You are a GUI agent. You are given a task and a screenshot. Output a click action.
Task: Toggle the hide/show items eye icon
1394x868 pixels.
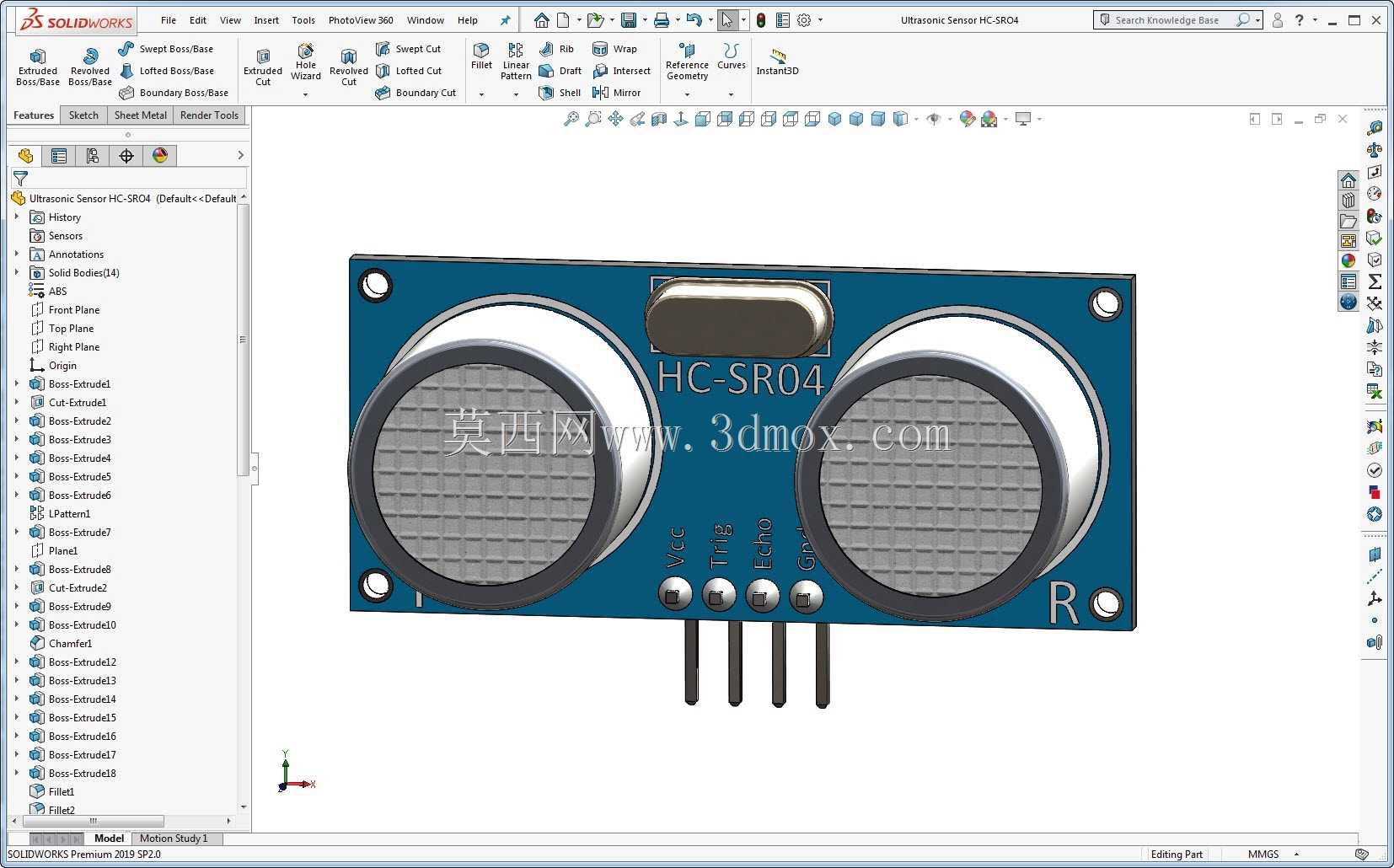point(934,120)
